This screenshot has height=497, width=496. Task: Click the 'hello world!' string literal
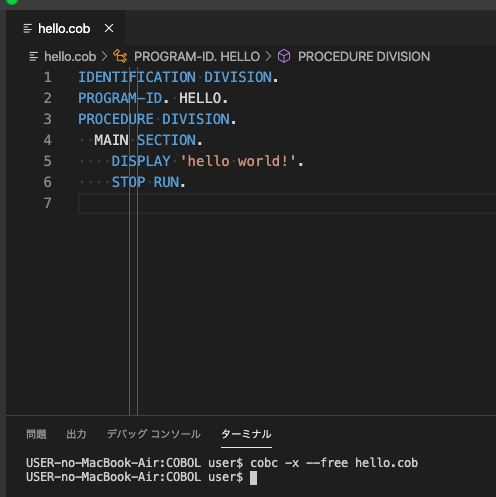coord(238,161)
